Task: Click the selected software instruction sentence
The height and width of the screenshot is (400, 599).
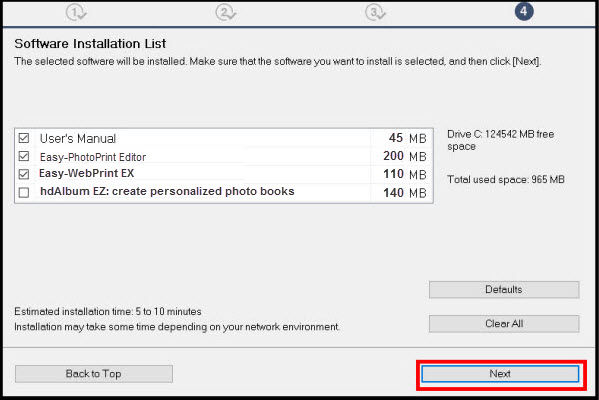Action: [278, 62]
